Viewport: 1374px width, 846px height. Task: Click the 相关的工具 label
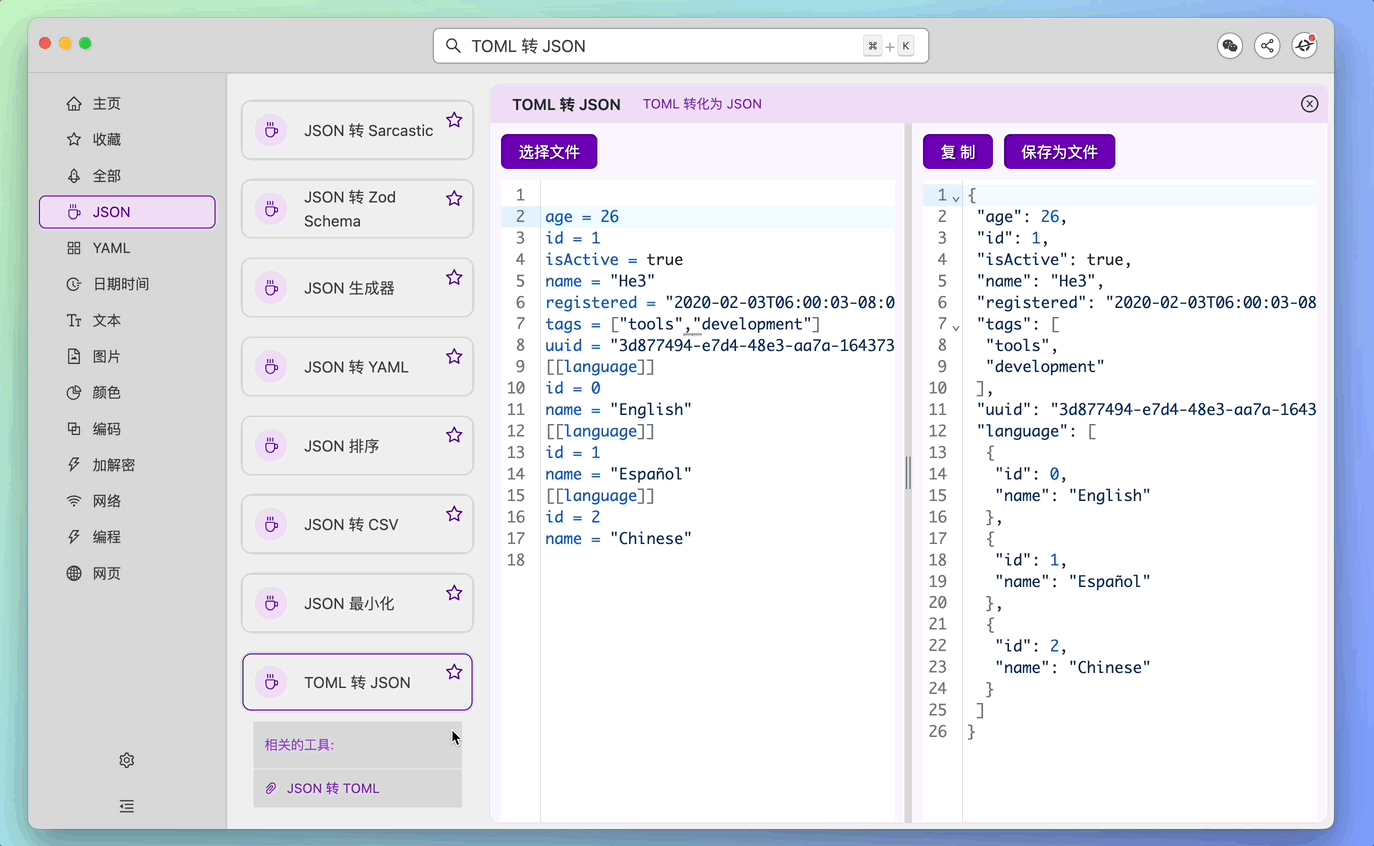pyautogui.click(x=299, y=745)
